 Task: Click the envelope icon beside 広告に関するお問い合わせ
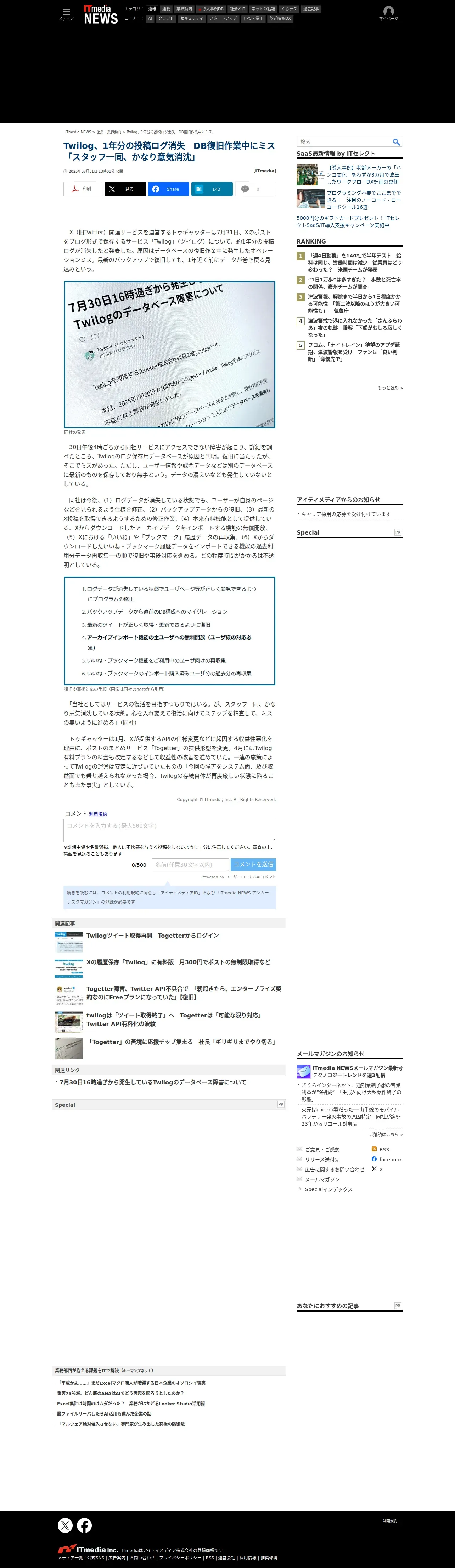[299, 1169]
